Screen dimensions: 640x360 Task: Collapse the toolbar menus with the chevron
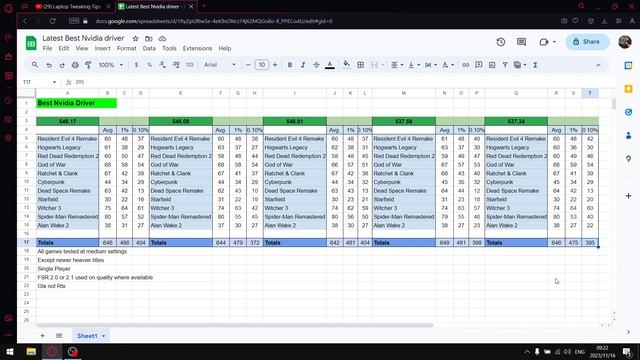[x=598, y=65]
